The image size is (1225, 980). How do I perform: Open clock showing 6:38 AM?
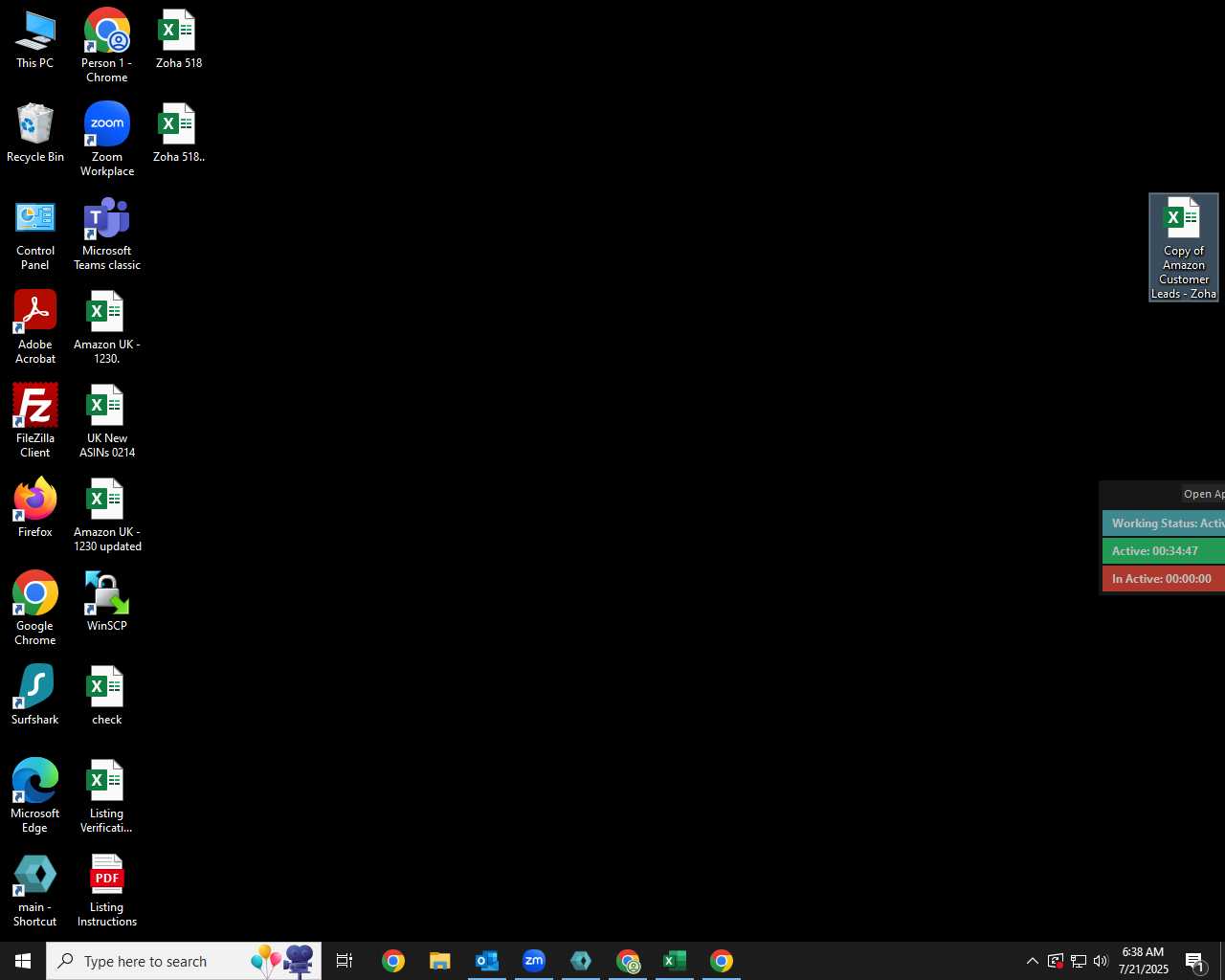[x=1143, y=961]
